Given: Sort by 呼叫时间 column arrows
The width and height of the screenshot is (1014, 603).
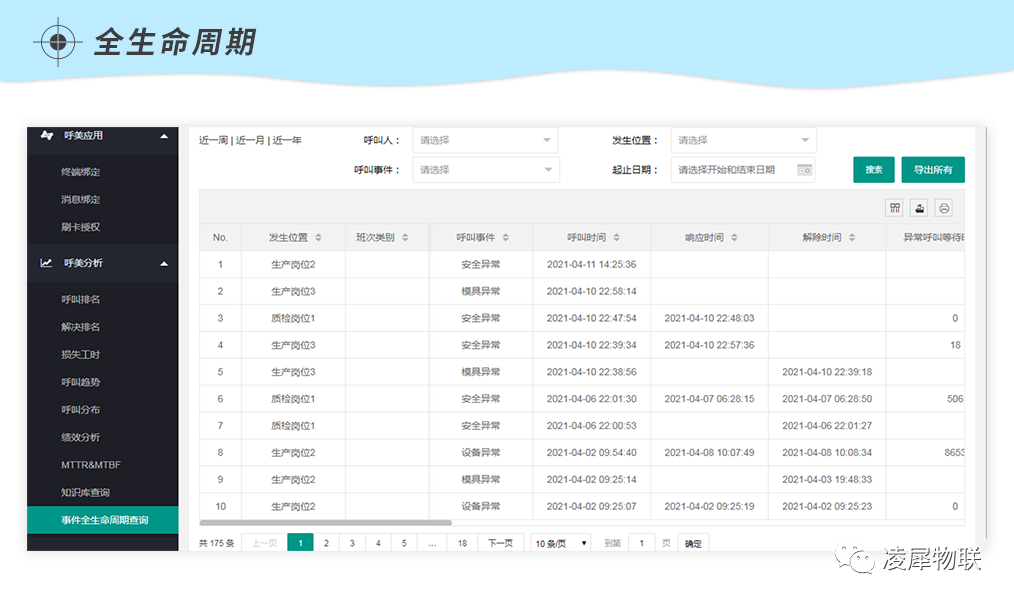Looking at the screenshot, I should 617,238.
